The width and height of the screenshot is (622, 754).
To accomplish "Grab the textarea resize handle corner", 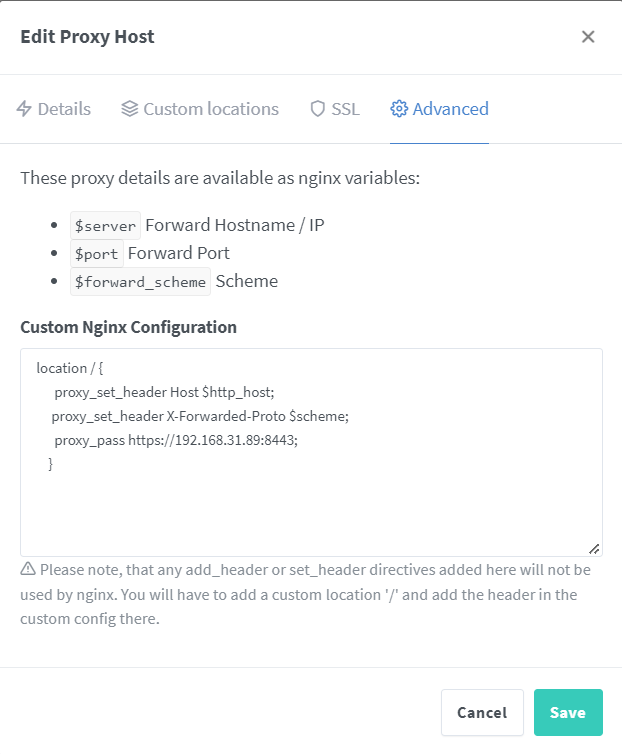I will 595,549.
